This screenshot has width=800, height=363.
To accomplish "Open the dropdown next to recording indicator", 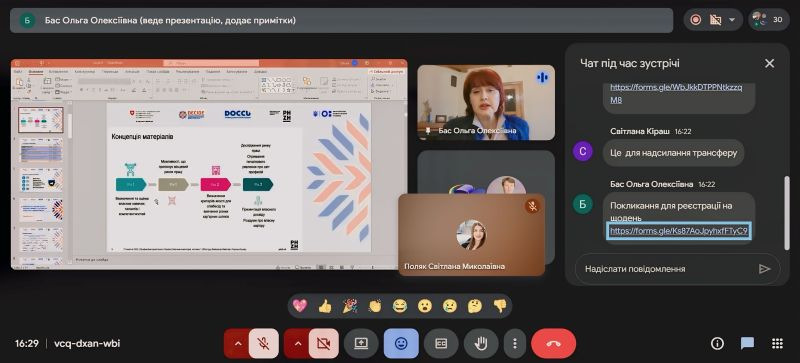I will 733,20.
